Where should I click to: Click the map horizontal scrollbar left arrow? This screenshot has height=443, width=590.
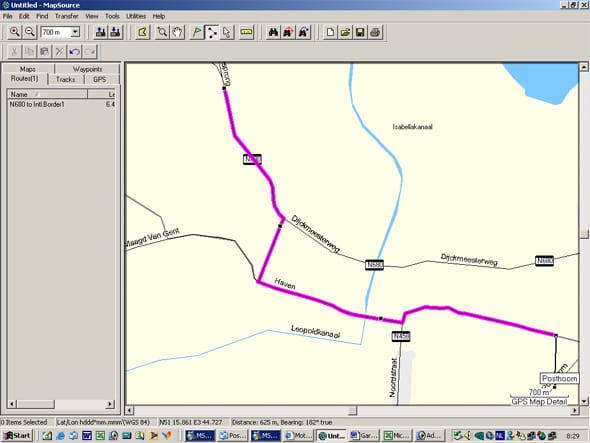tap(129, 410)
